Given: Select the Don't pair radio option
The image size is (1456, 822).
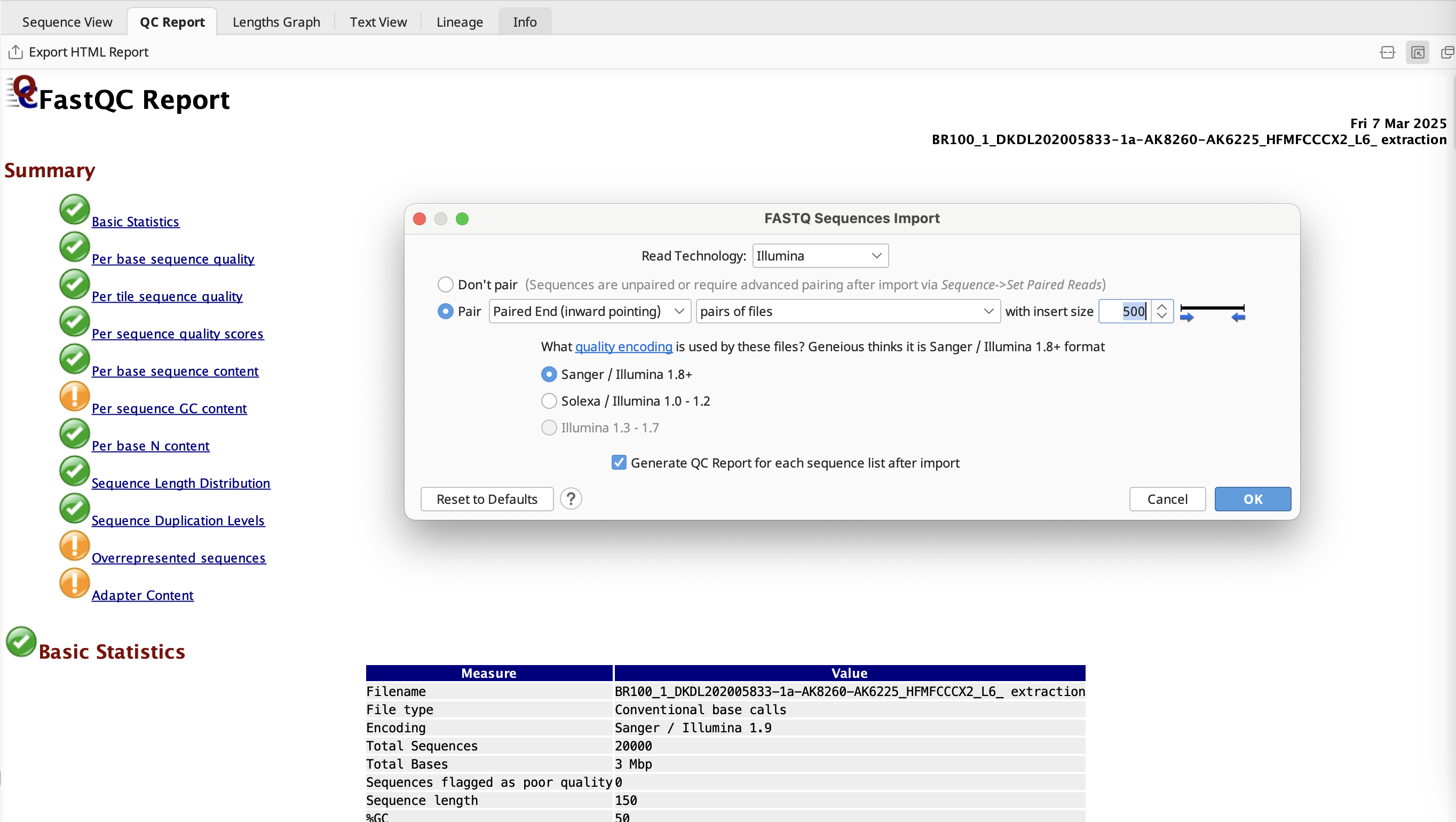Looking at the screenshot, I should tap(445, 284).
